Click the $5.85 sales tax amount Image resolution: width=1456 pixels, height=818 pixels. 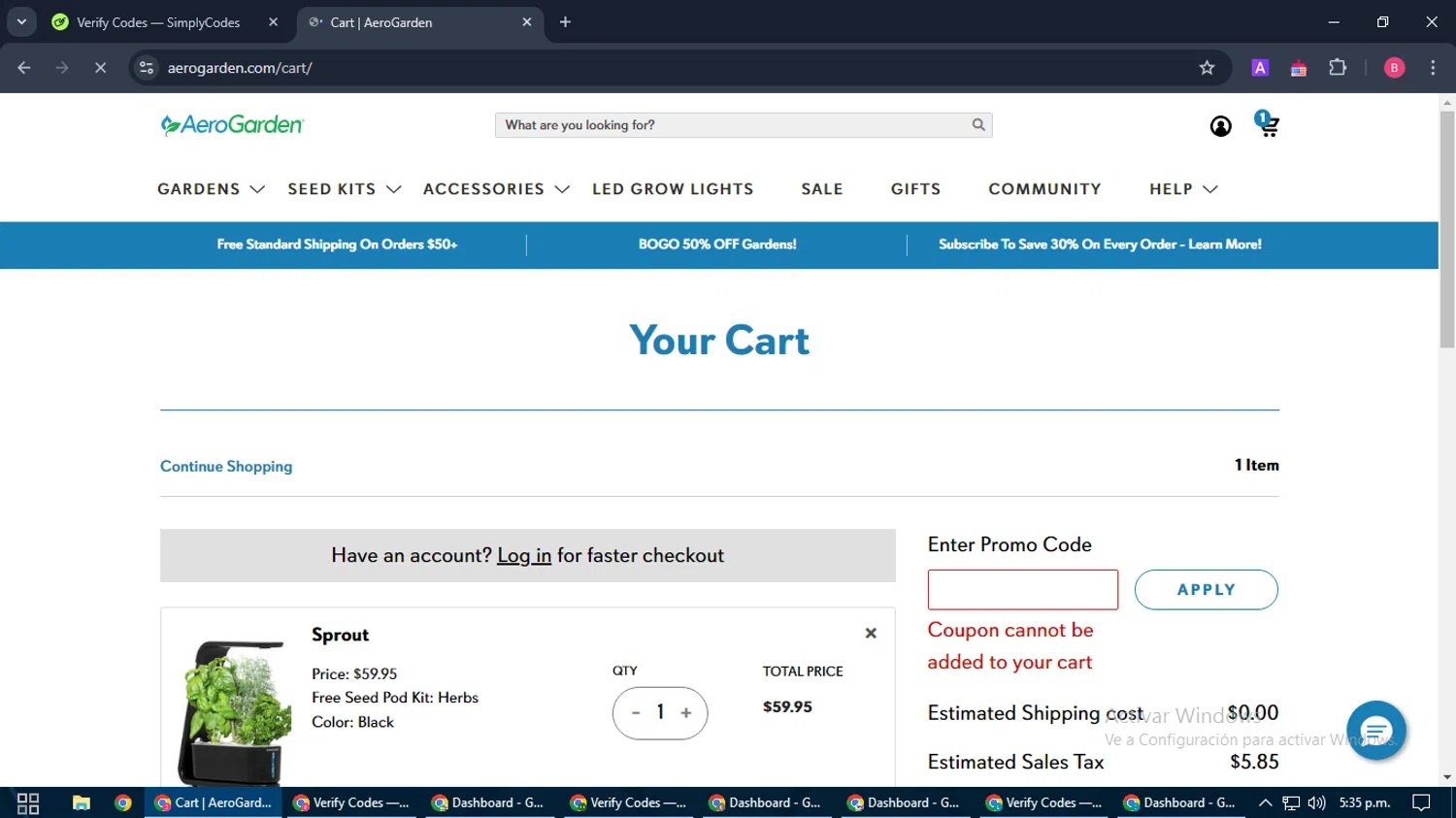coord(1254,762)
